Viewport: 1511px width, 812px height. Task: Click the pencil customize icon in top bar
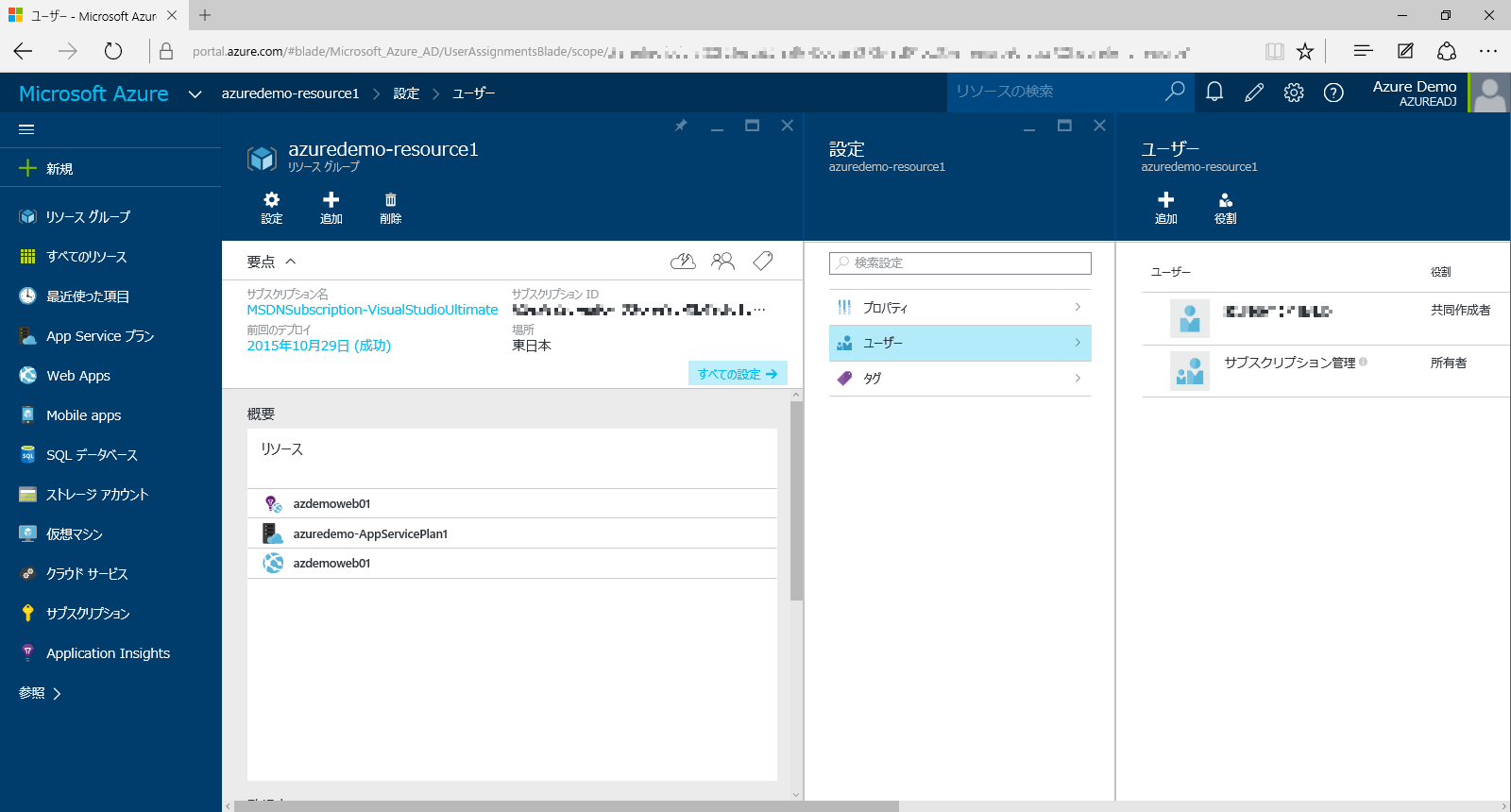(x=1254, y=92)
